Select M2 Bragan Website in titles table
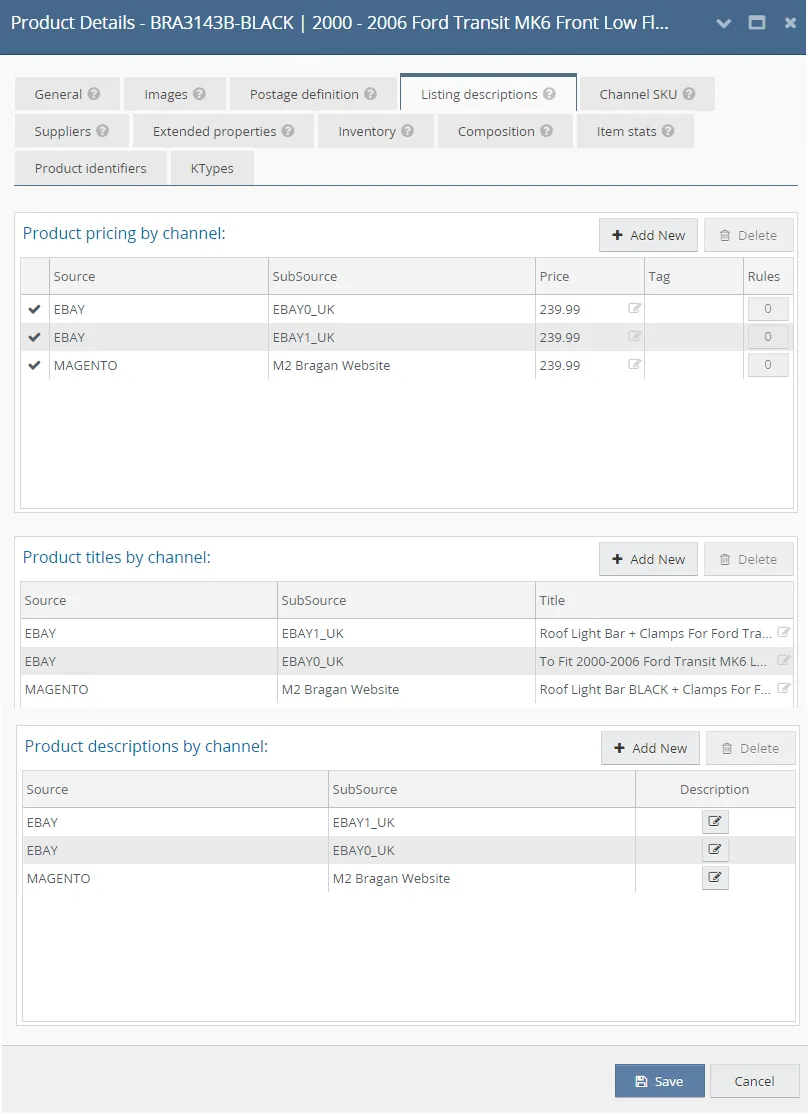Image resolution: width=808 pixels, height=1114 pixels. click(340, 689)
